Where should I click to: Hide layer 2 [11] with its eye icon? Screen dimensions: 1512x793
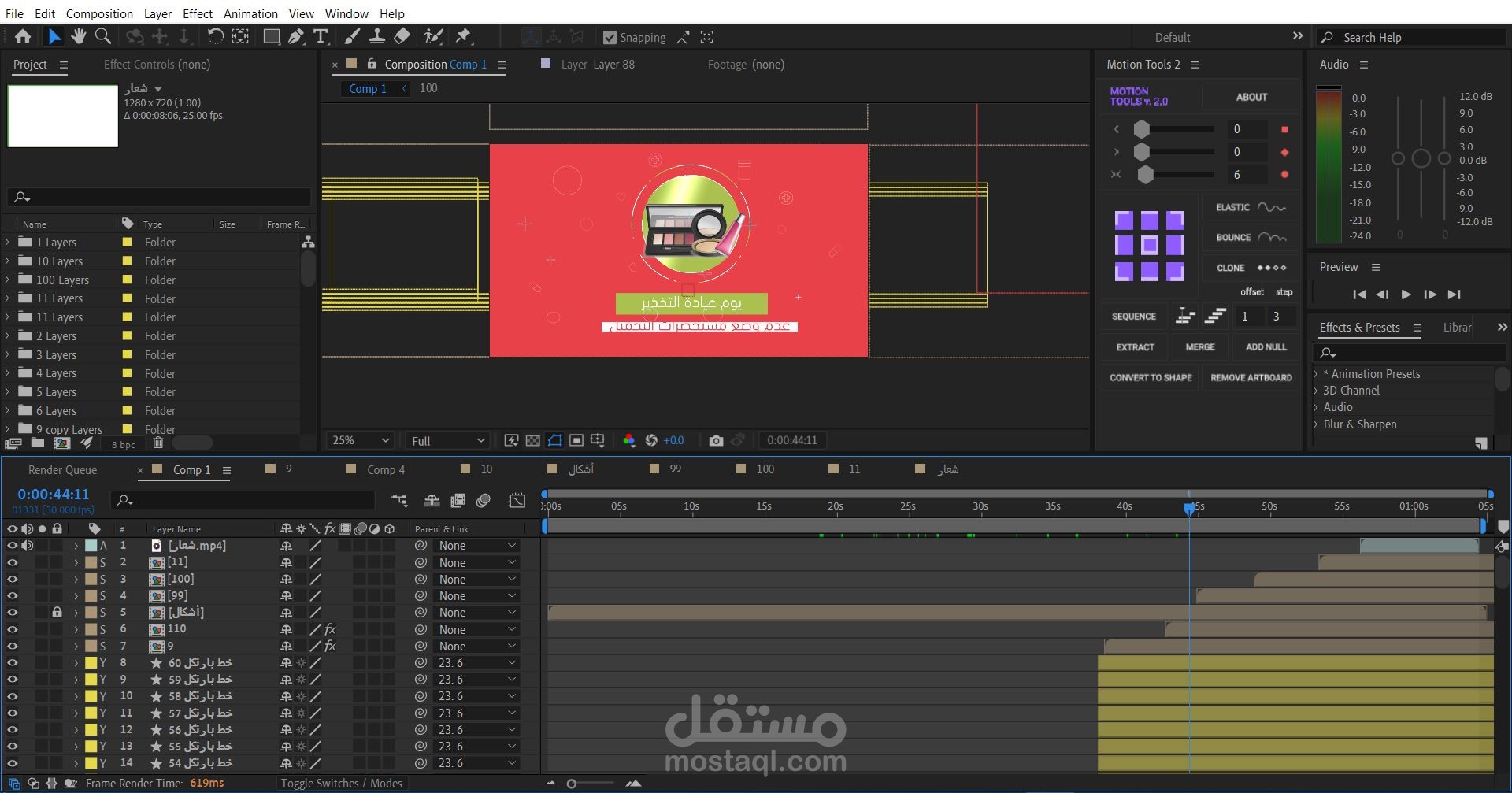tap(12, 562)
